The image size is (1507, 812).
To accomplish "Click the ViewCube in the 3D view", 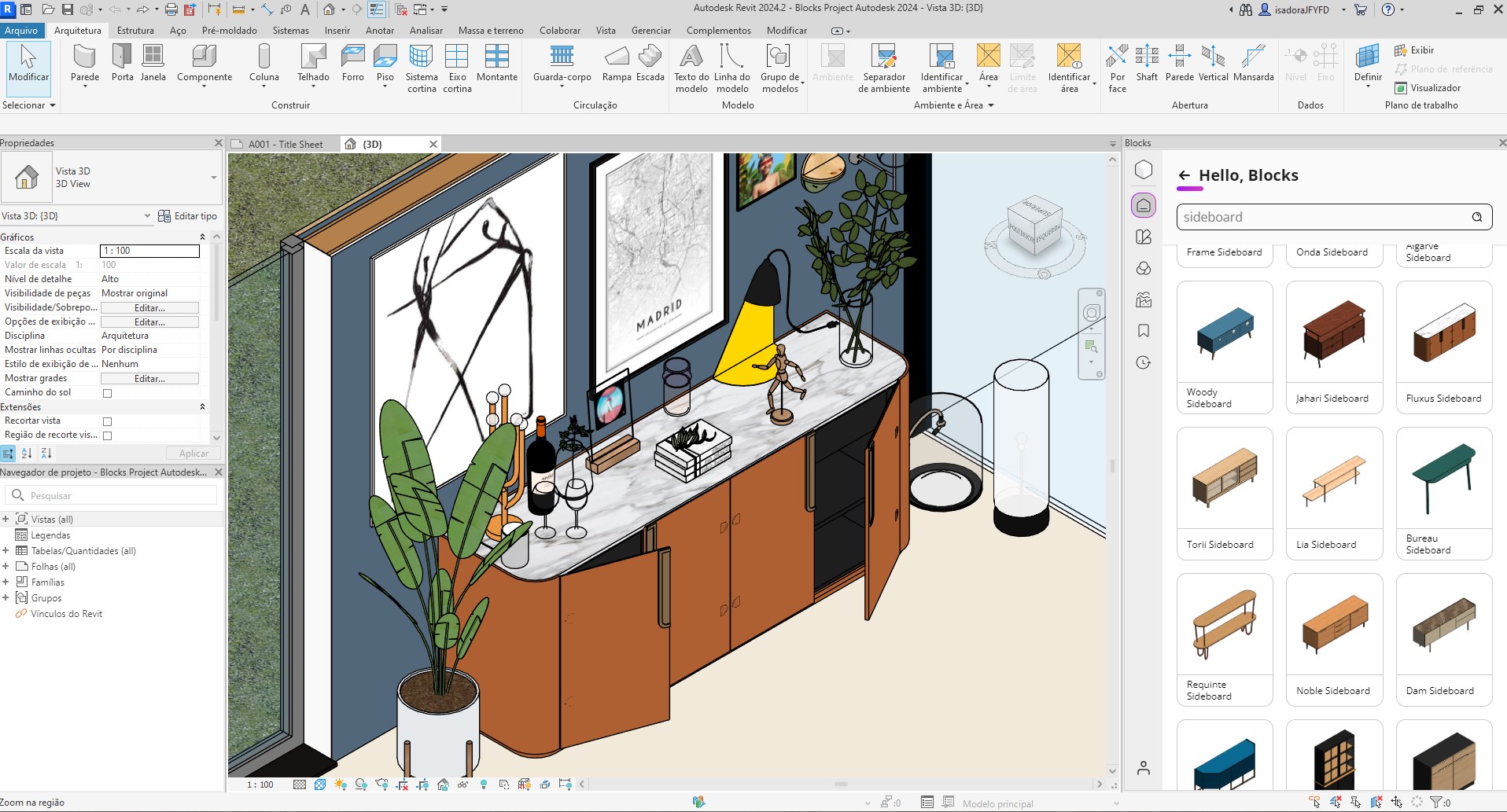I will click(x=1034, y=226).
